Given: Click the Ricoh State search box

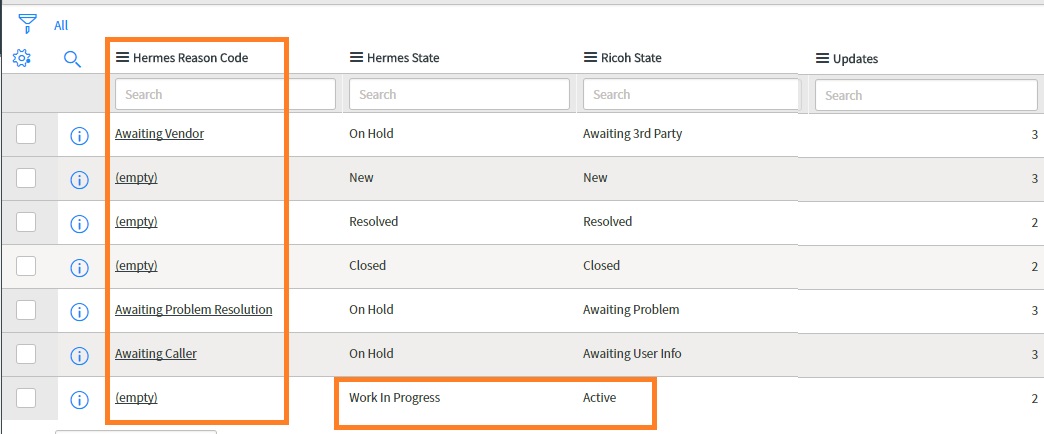Looking at the screenshot, I should [691, 95].
